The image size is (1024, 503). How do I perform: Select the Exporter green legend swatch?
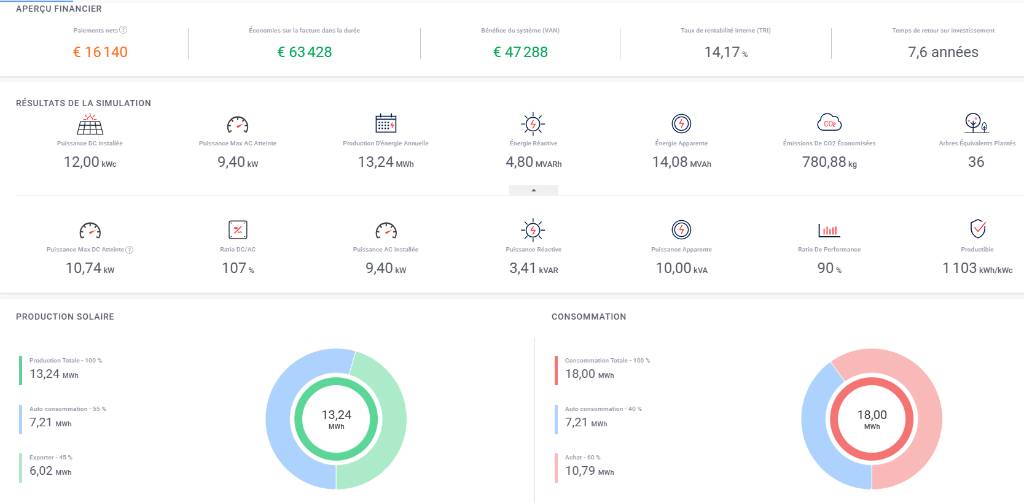pyautogui.click(x=19, y=467)
